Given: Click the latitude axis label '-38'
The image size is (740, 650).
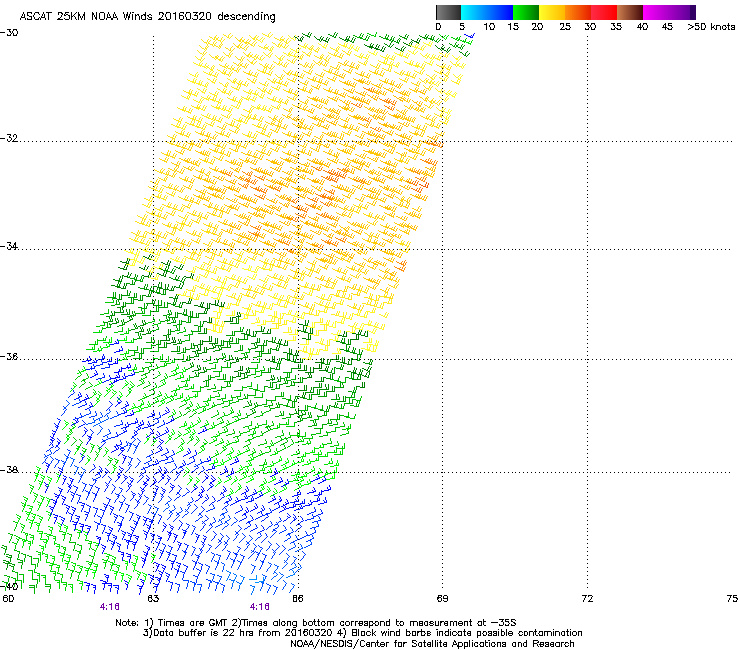Looking at the screenshot, I should [9, 470].
